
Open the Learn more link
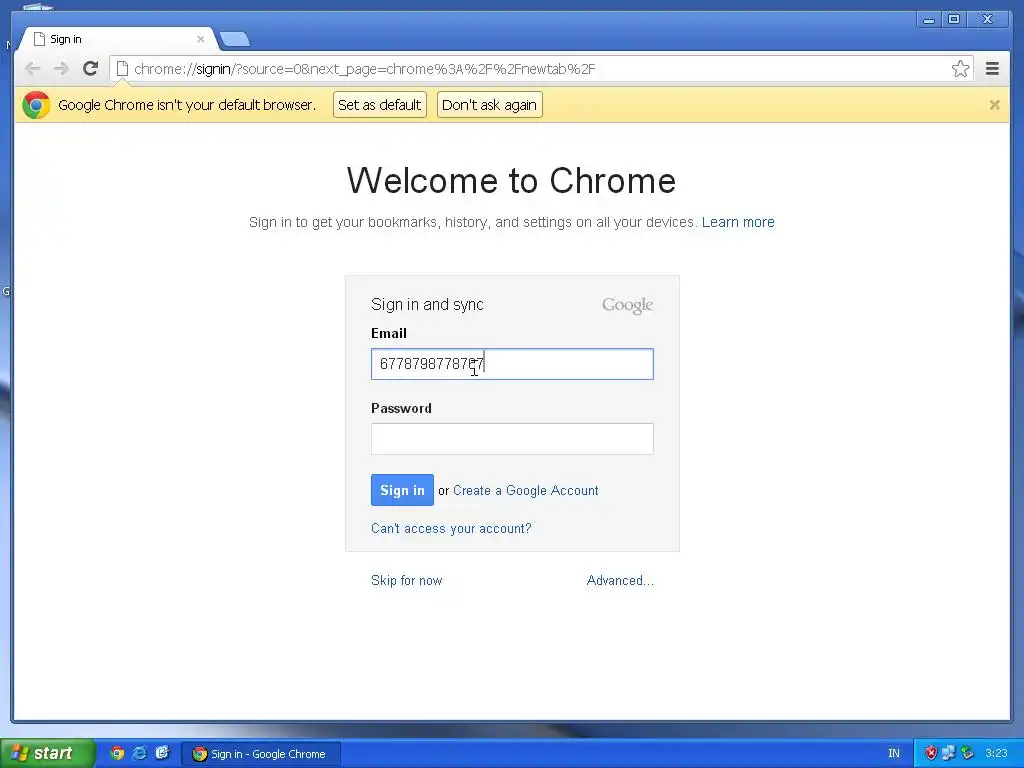point(738,222)
